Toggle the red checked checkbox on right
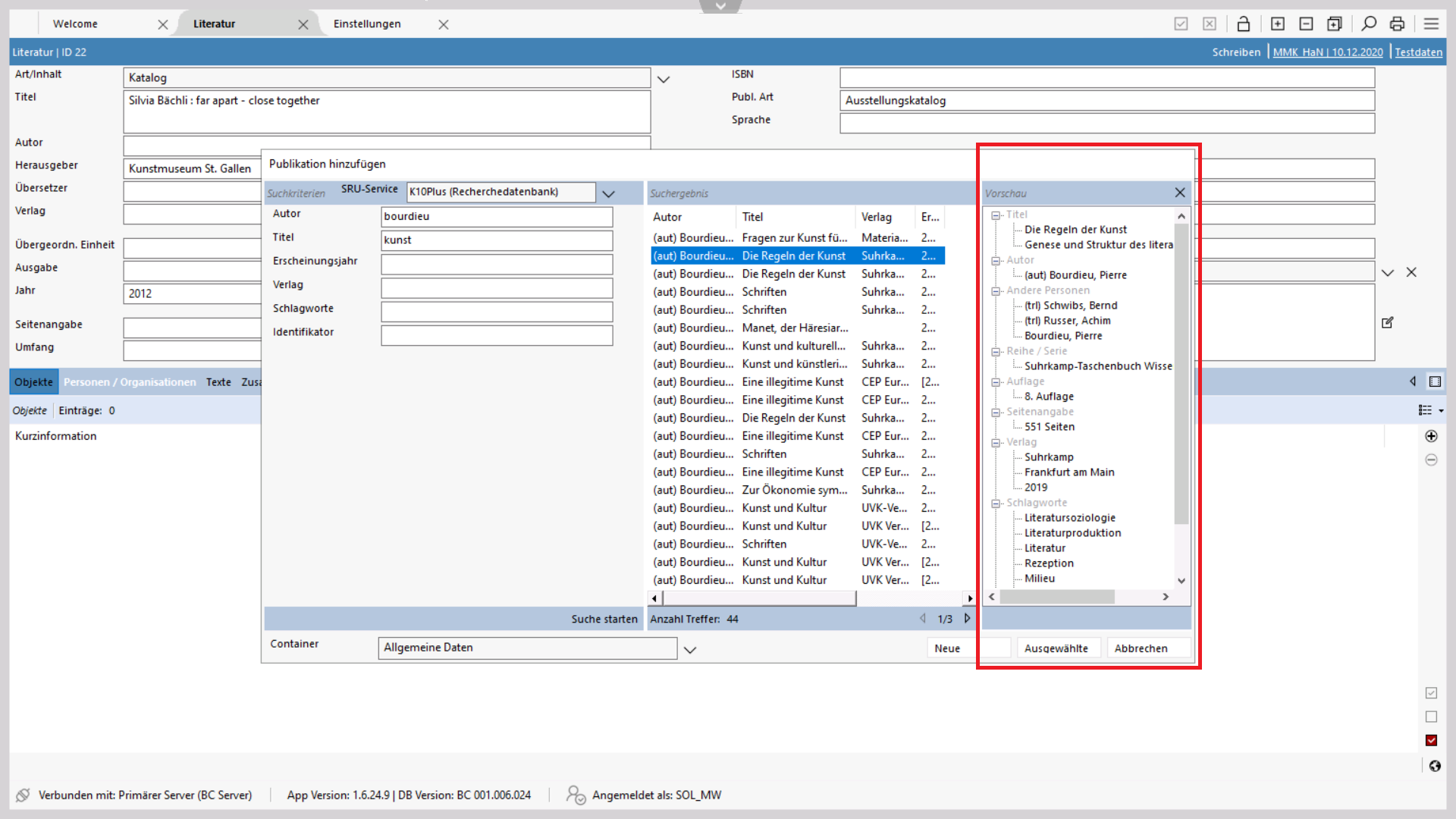 tap(1431, 740)
